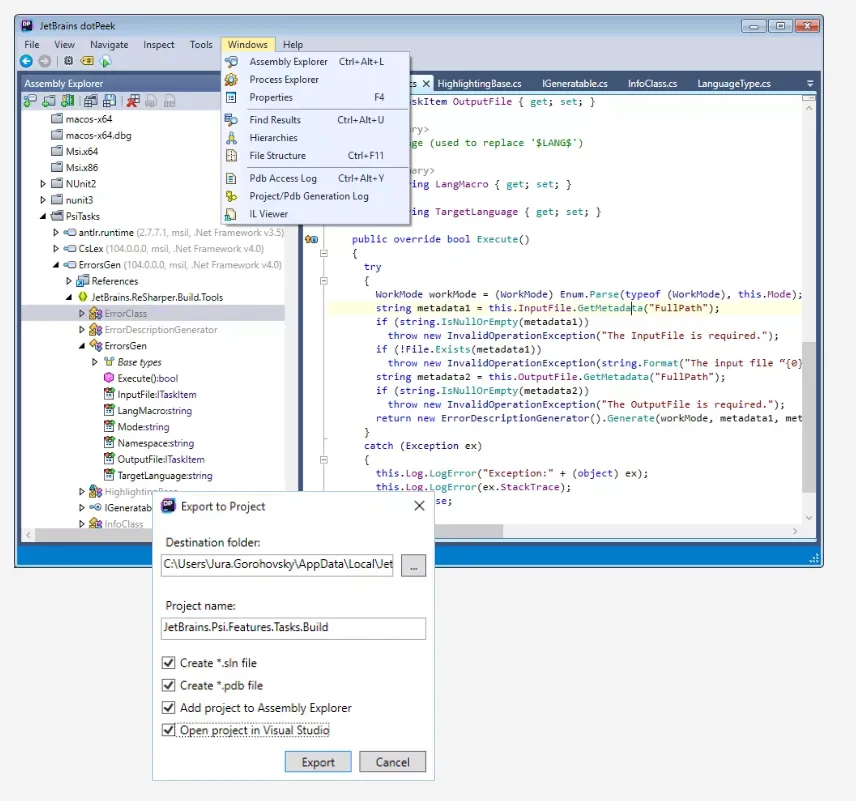Click the IL Viewer icon in the Windows menu

[231, 214]
